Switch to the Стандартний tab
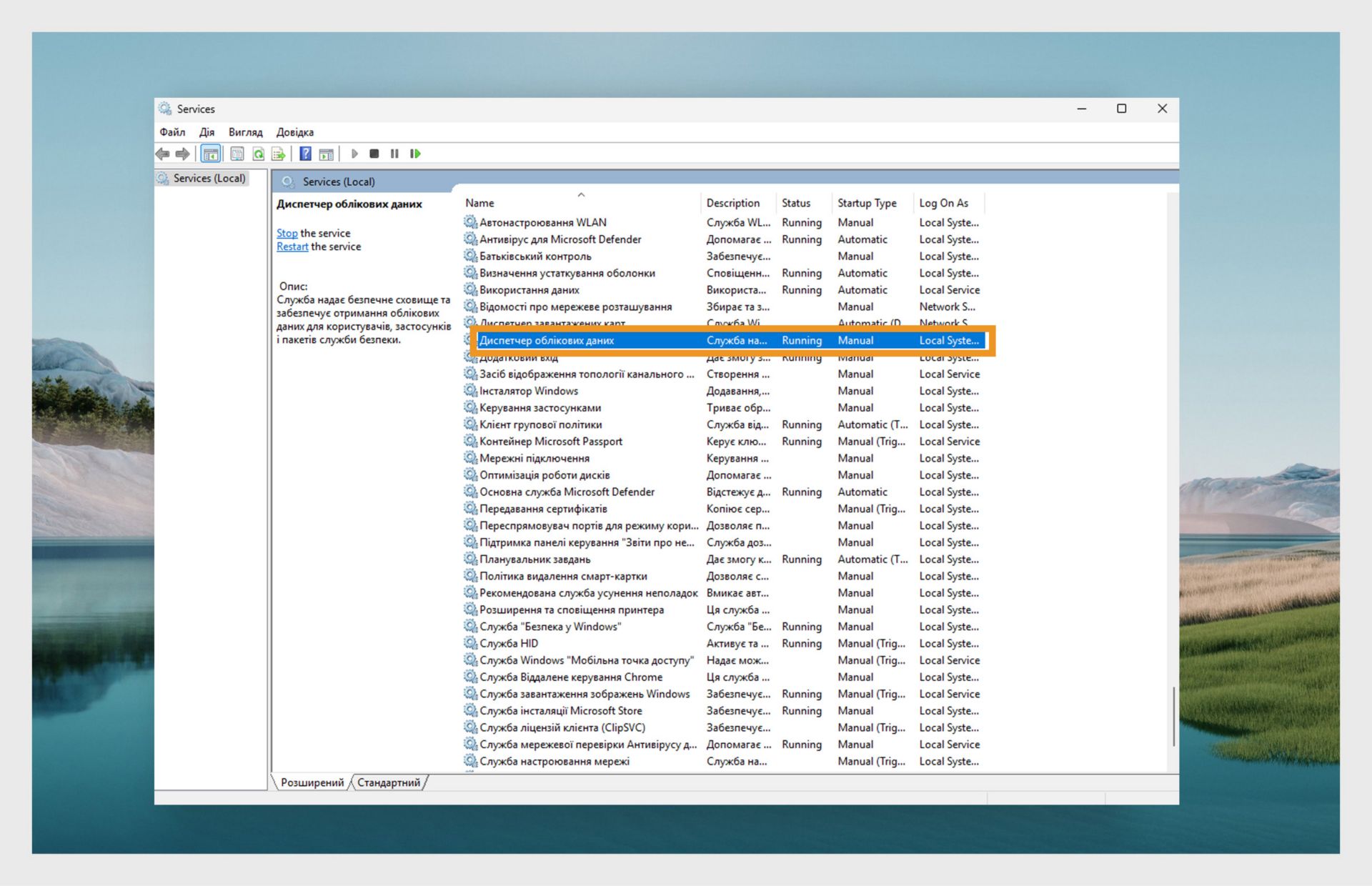The width and height of the screenshot is (1372, 886). (x=389, y=782)
